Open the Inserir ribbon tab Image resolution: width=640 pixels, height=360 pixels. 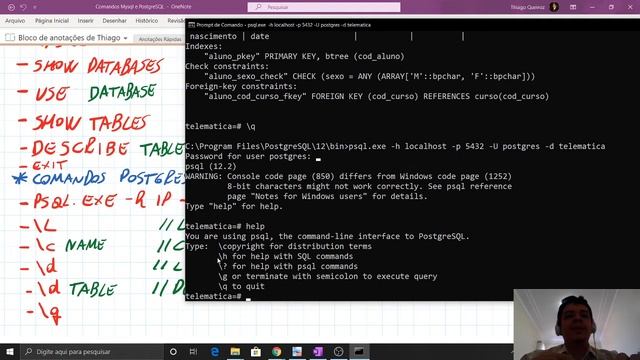pos(85,20)
